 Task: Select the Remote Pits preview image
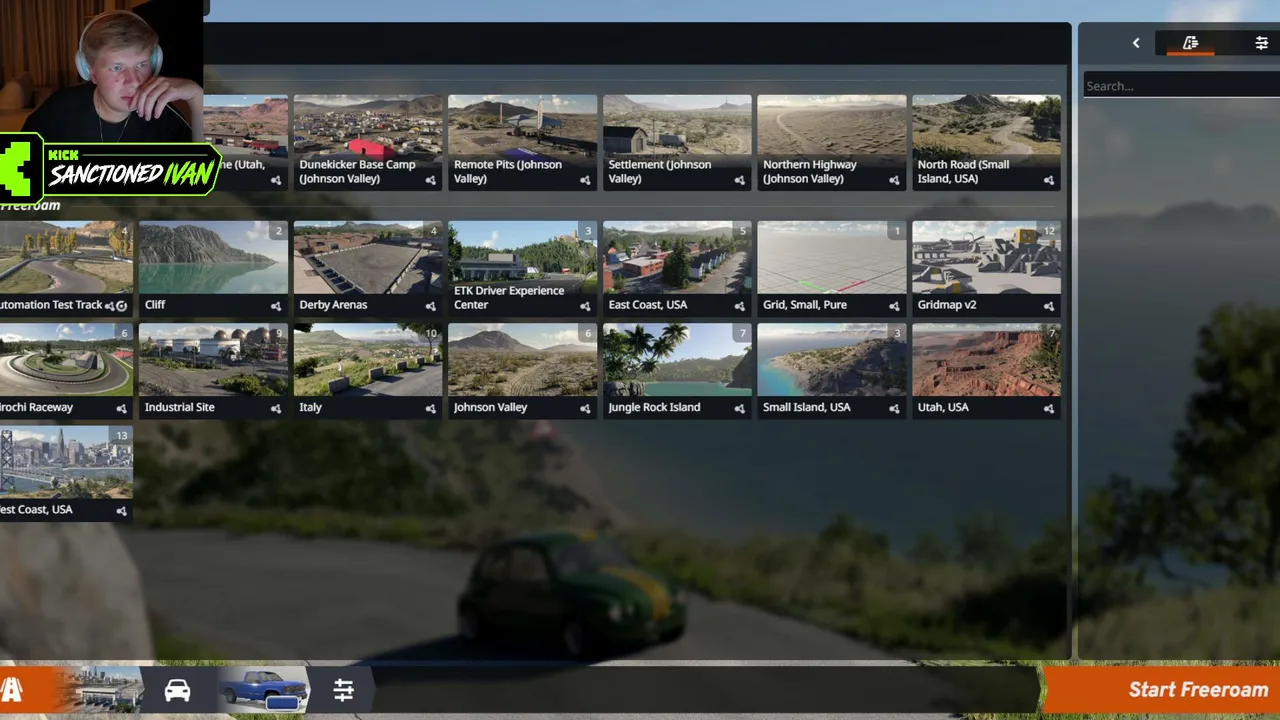click(x=523, y=125)
